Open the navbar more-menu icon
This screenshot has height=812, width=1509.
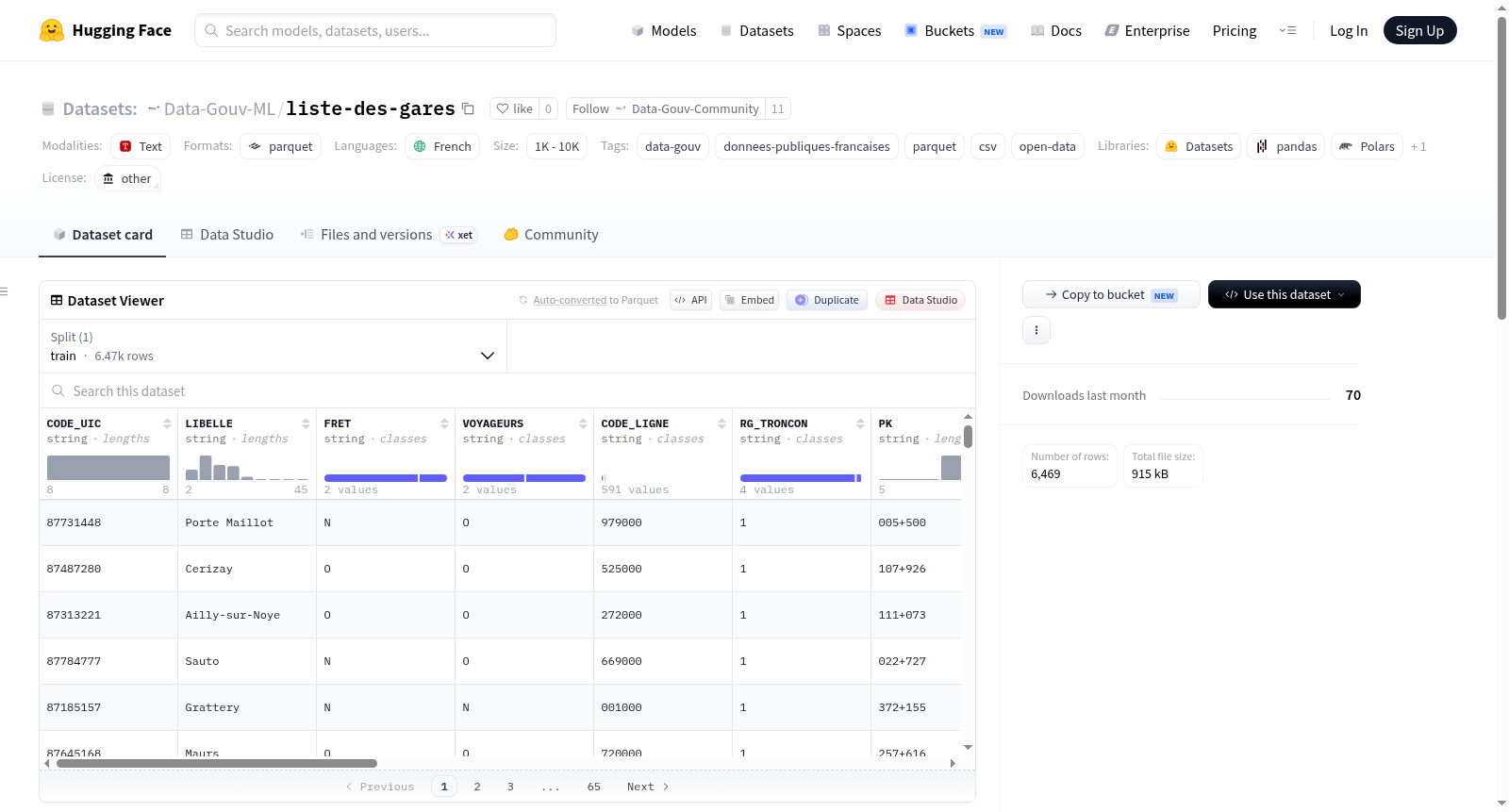(1287, 31)
